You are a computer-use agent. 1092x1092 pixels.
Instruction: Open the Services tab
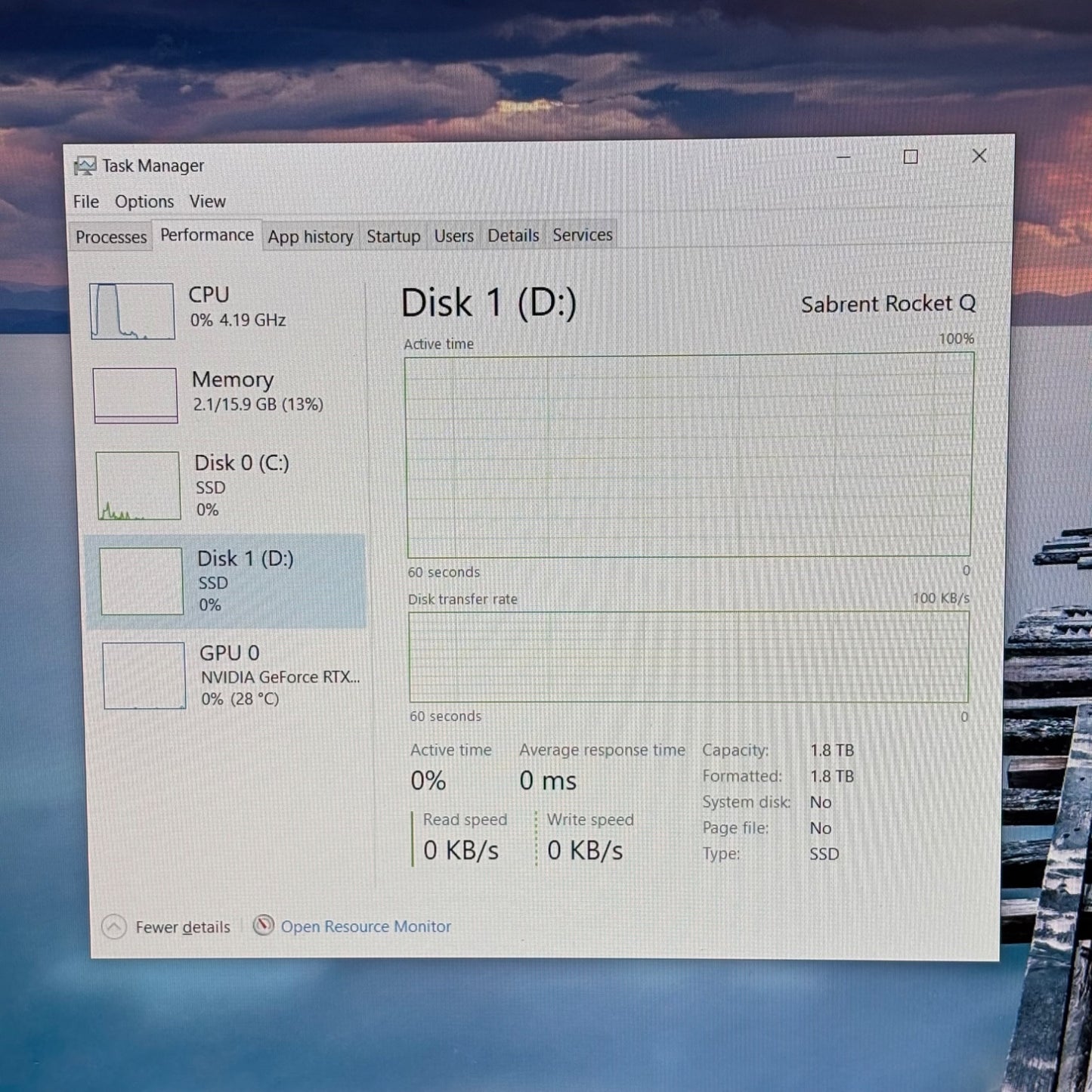tap(583, 235)
